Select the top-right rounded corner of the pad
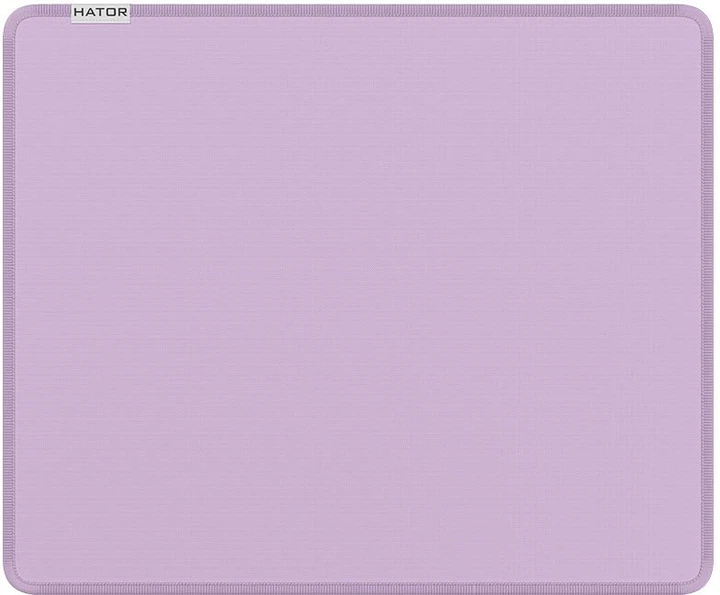The image size is (720, 595). click(706, 16)
